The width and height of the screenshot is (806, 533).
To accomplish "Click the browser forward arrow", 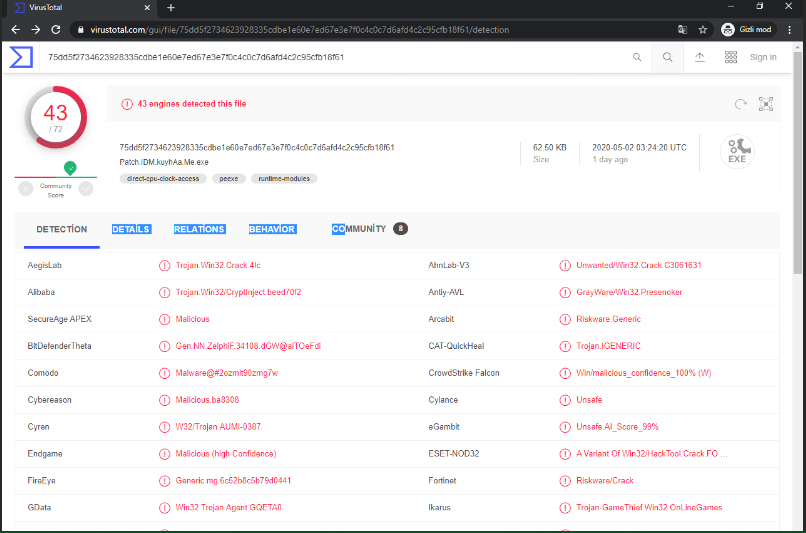I will click(x=35, y=30).
